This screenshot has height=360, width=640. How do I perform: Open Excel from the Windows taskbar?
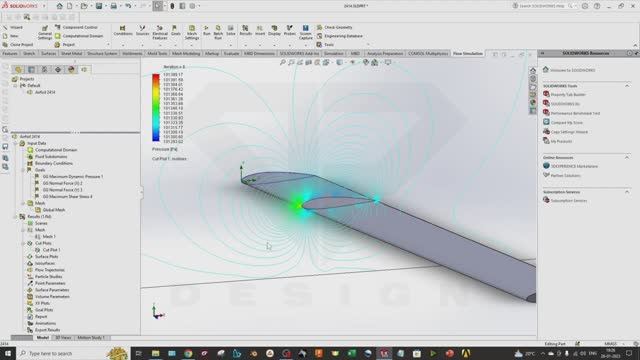click(351, 353)
